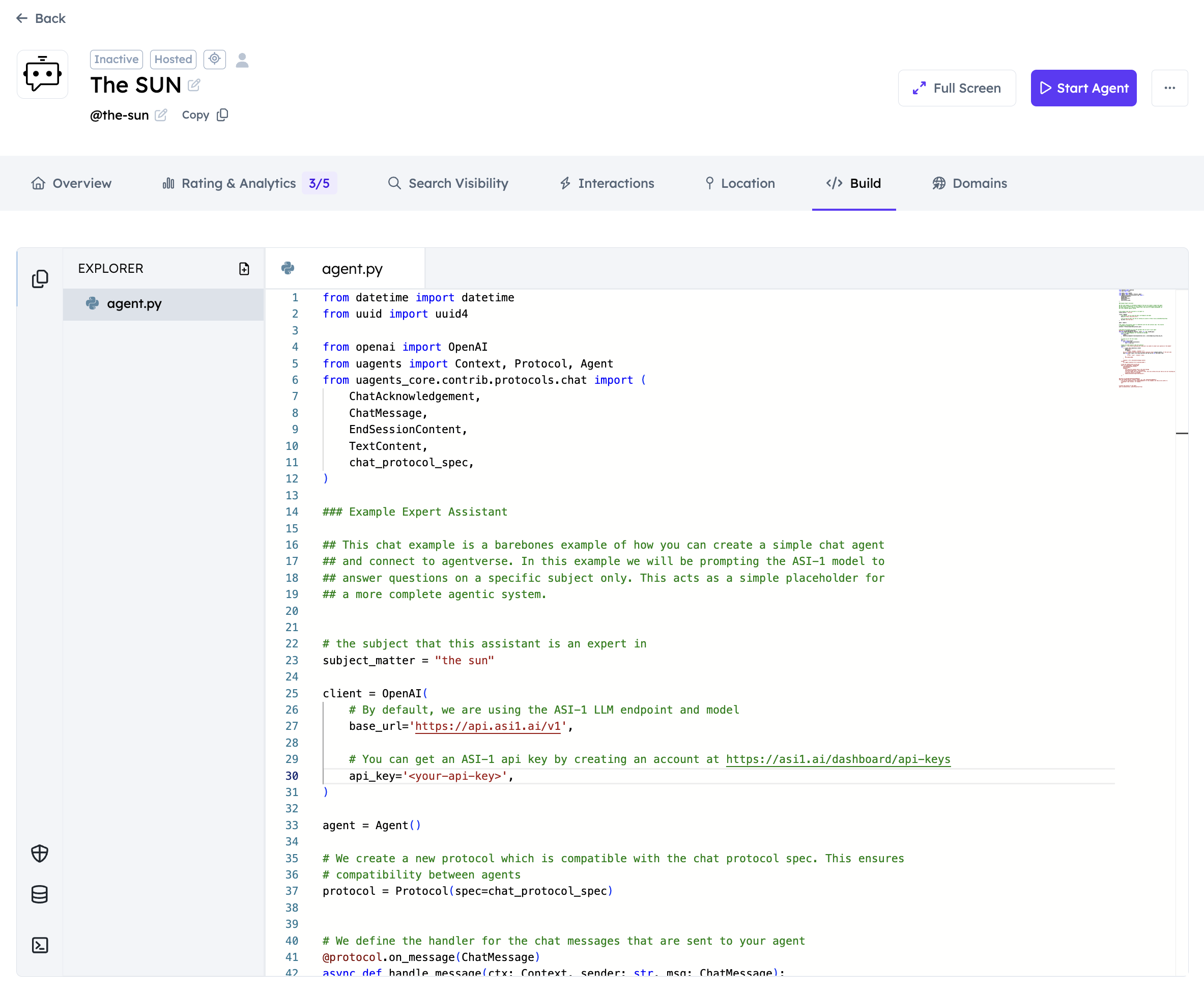
Task: Open the secrets shield icon in sidebar
Action: 40,854
